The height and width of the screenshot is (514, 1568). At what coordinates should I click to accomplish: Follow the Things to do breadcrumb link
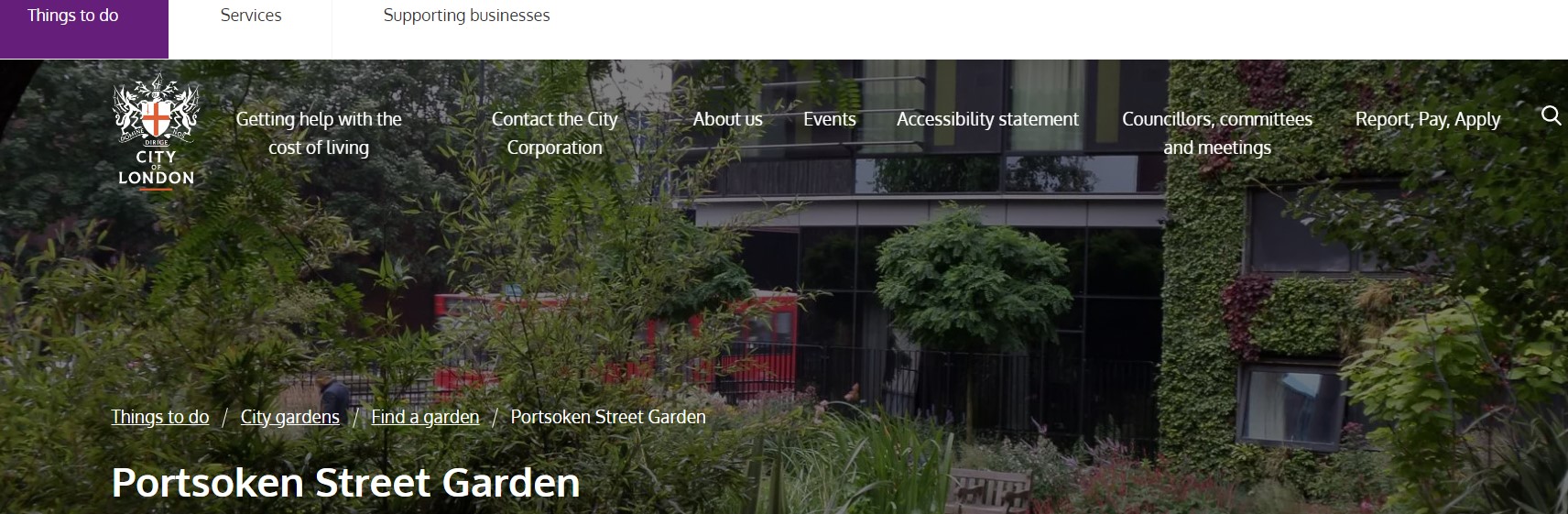click(160, 417)
